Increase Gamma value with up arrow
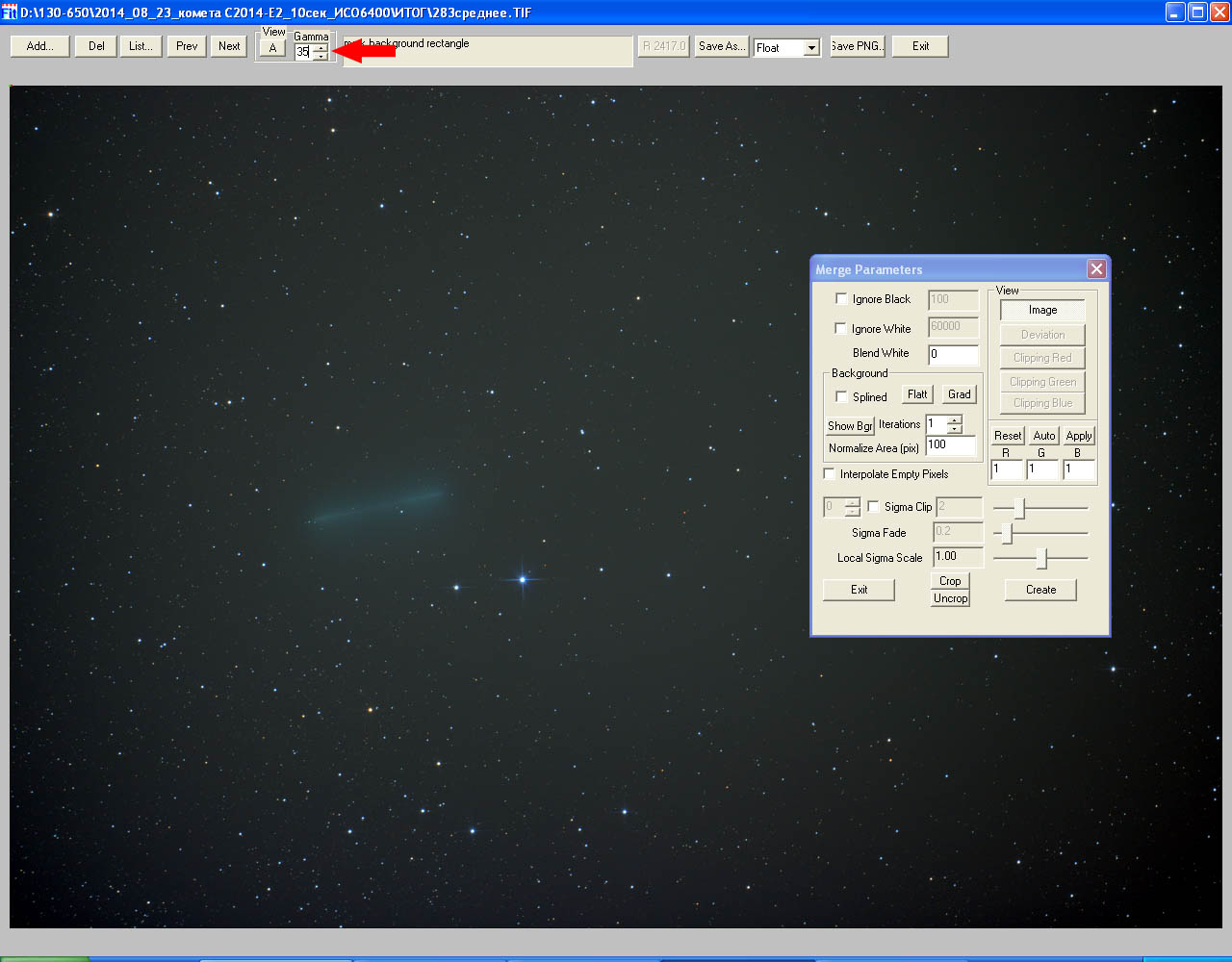1232x962 pixels. coord(321,48)
